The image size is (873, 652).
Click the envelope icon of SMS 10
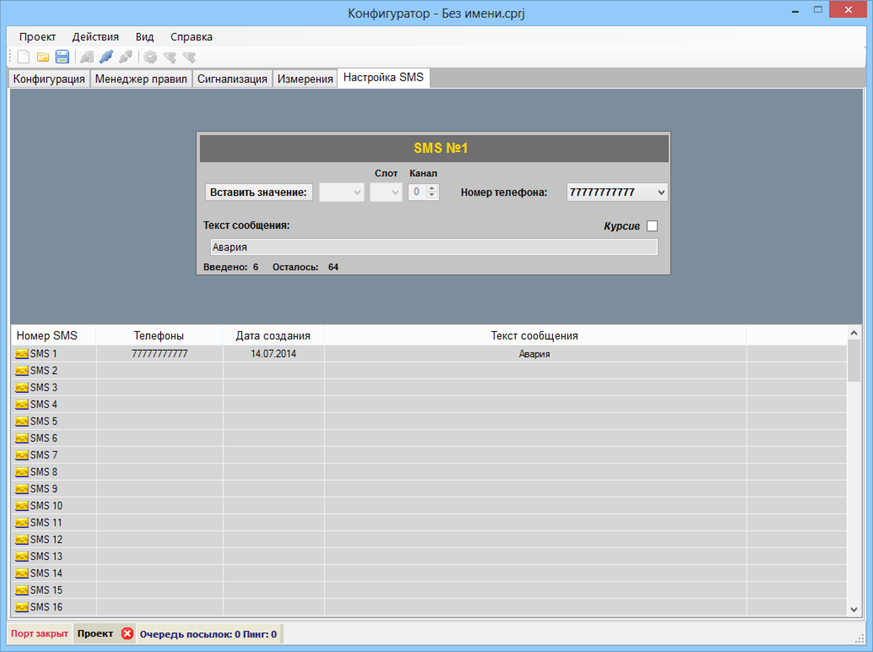click(22, 506)
